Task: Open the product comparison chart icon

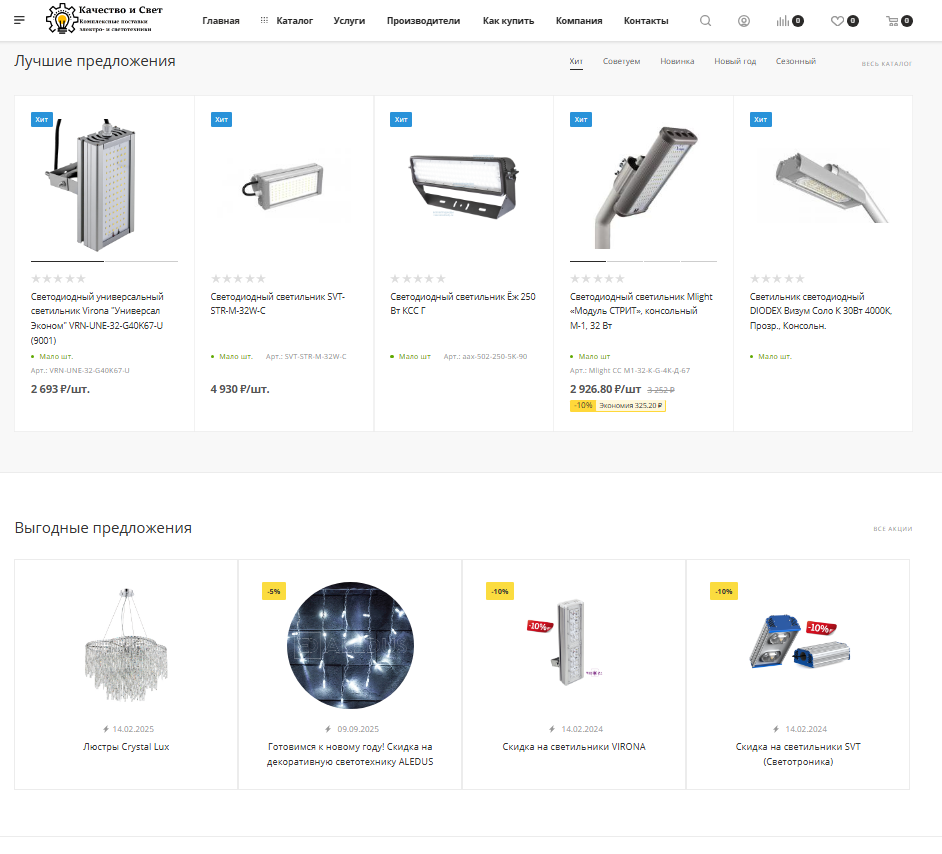Action: pyautogui.click(x=782, y=21)
